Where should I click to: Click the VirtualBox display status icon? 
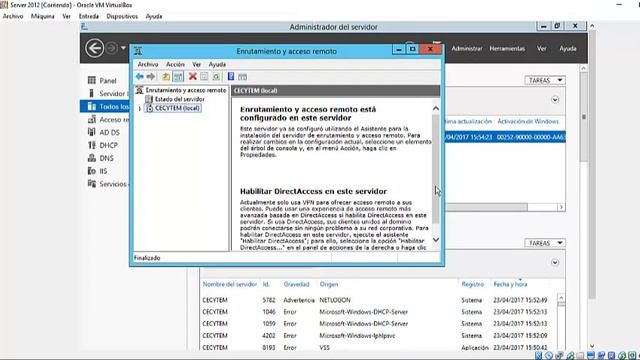pos(591,356)
